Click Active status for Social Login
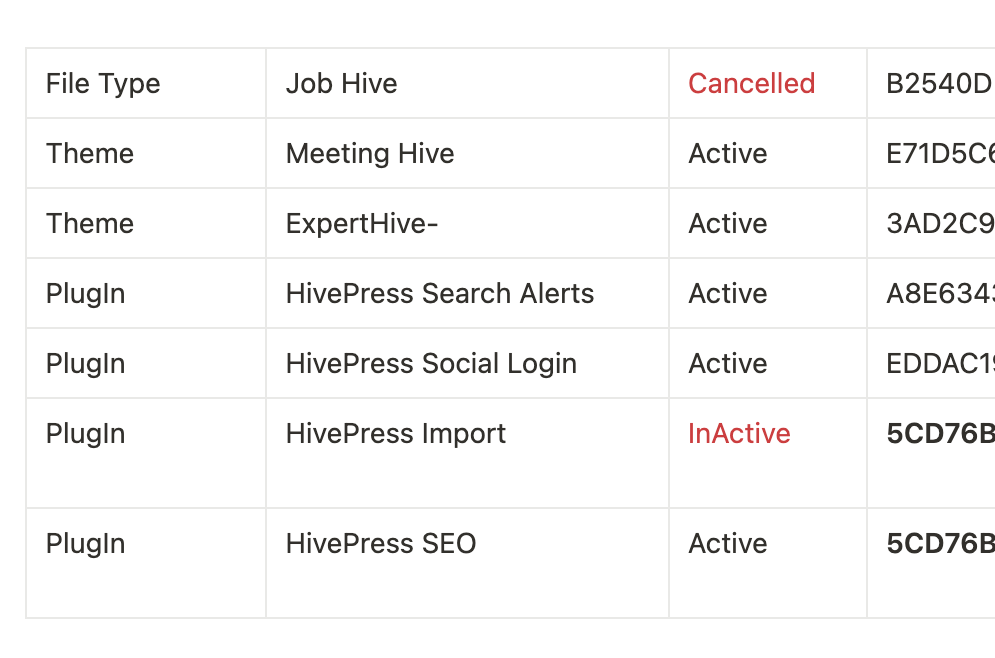Screen dimensions: 995x658 point(728,364)
